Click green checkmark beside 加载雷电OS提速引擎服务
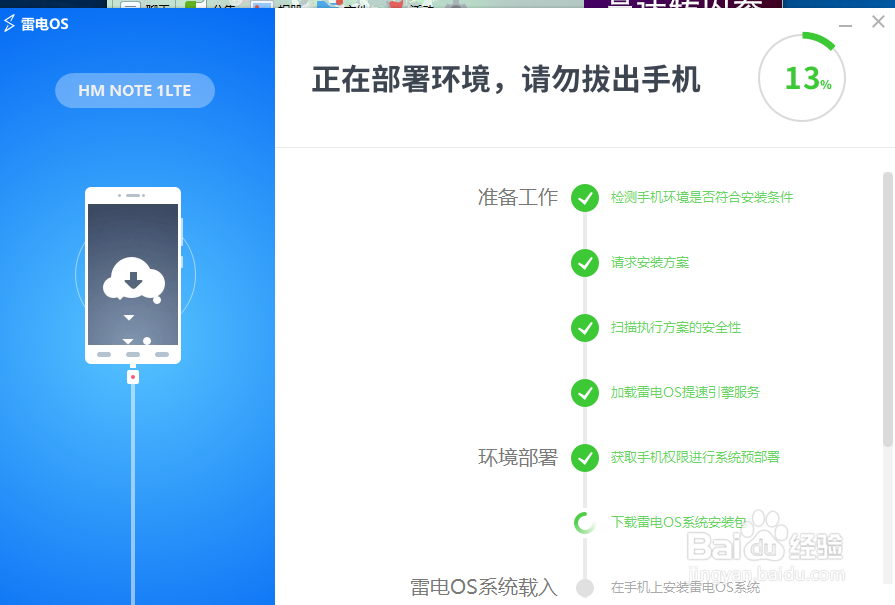Viewport: 895px width, 605px height. [x=585, y=393]
